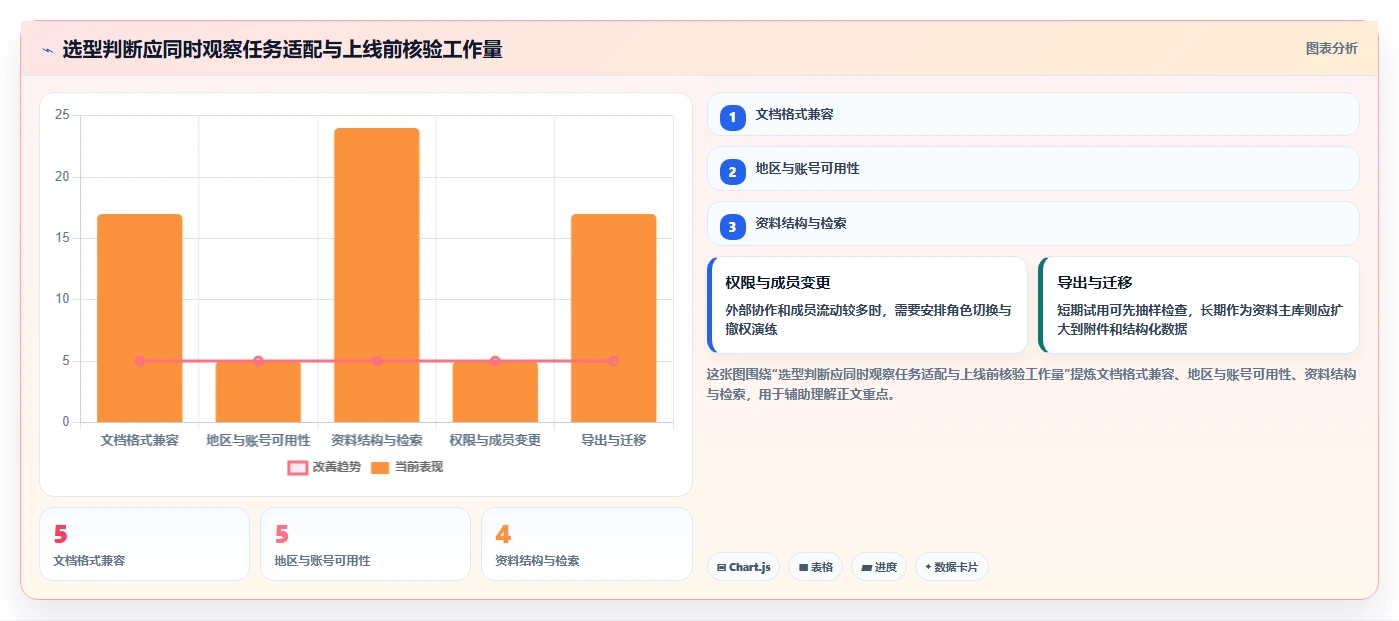Select the 权限与成员变更 orange bar

pos(495,391)
